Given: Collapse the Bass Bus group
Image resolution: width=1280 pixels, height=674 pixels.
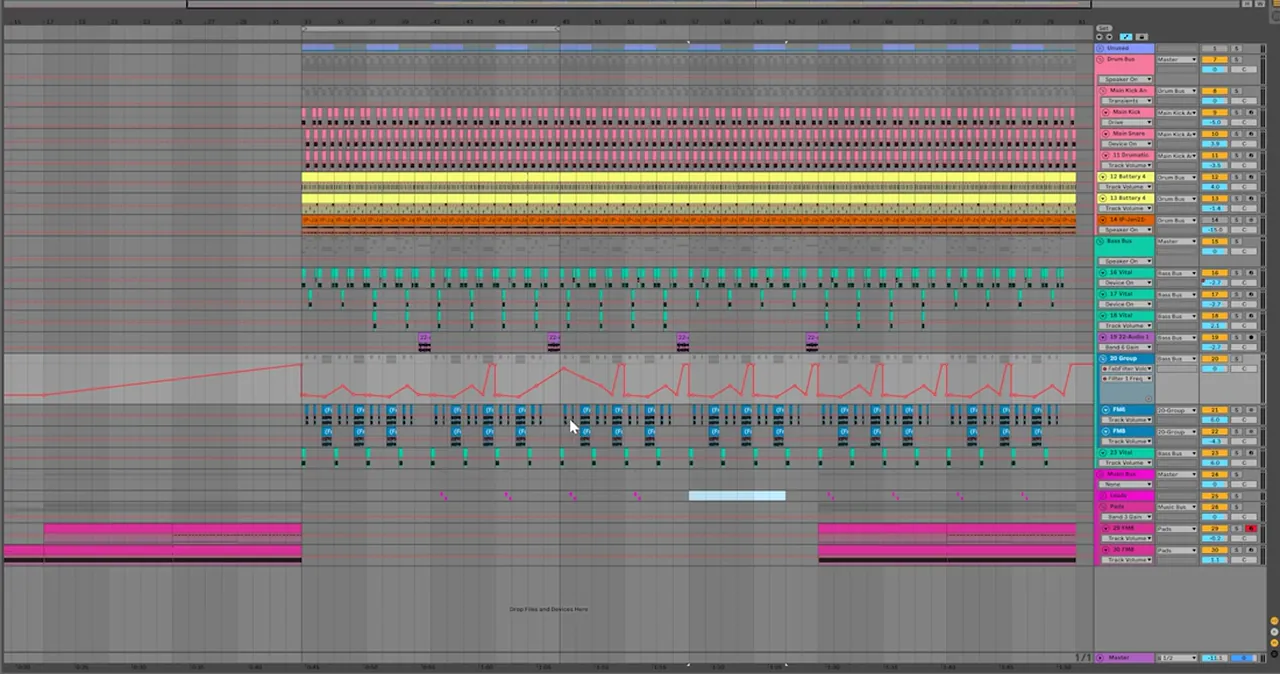Looking at the screenshot, I should 1099,241.
